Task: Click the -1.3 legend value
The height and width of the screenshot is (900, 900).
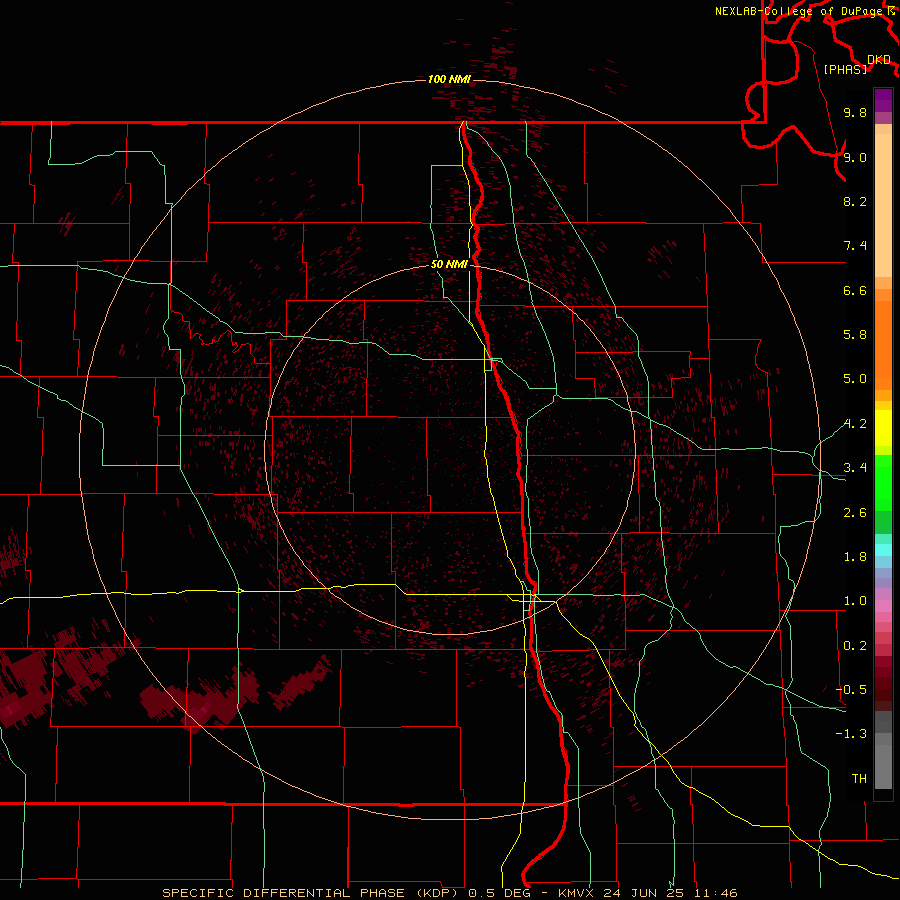Action: point(851,734)
